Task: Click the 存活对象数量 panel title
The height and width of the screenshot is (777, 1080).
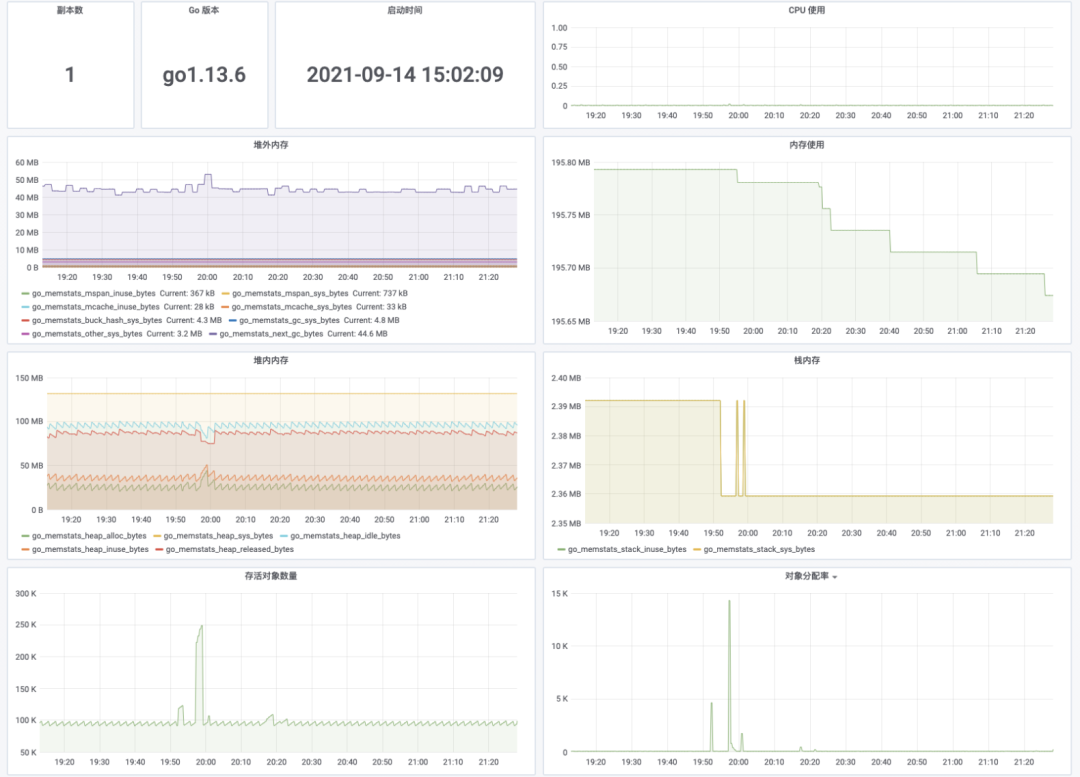Action: click(x=271, y=576)
